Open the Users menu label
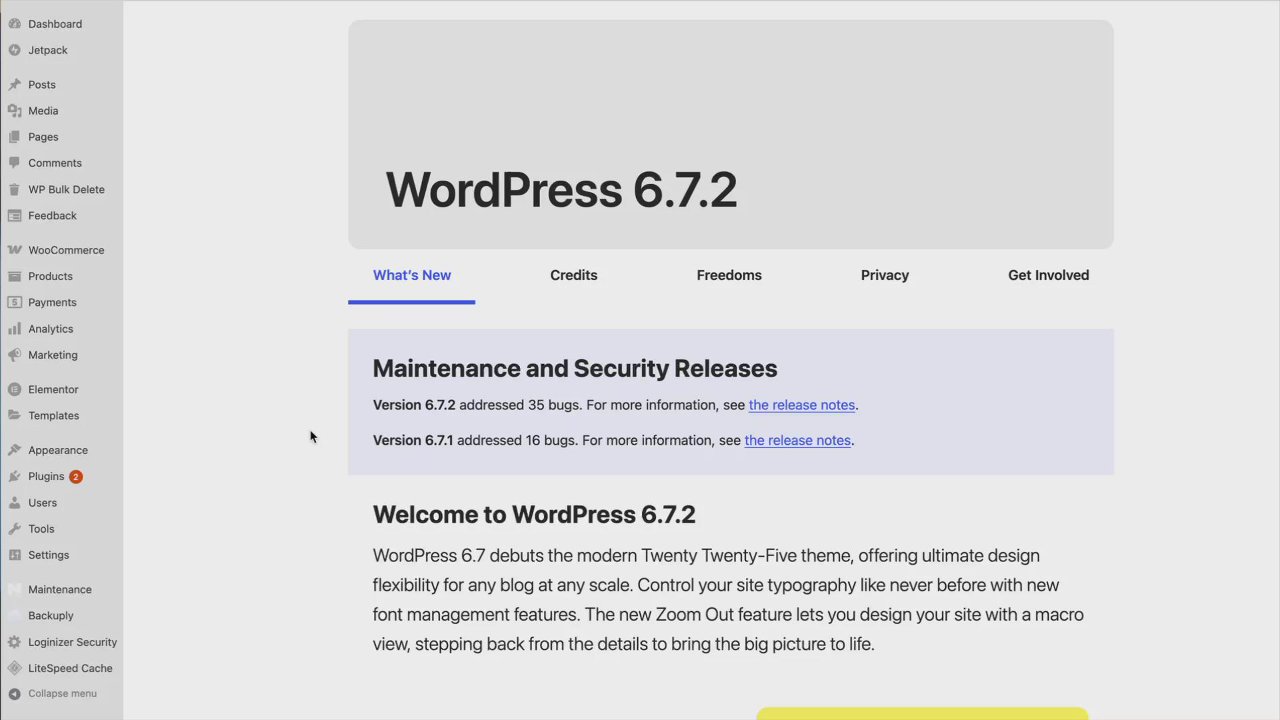Screen dimensions: 1280x720 pyautogui.click(x=43, y=503)
